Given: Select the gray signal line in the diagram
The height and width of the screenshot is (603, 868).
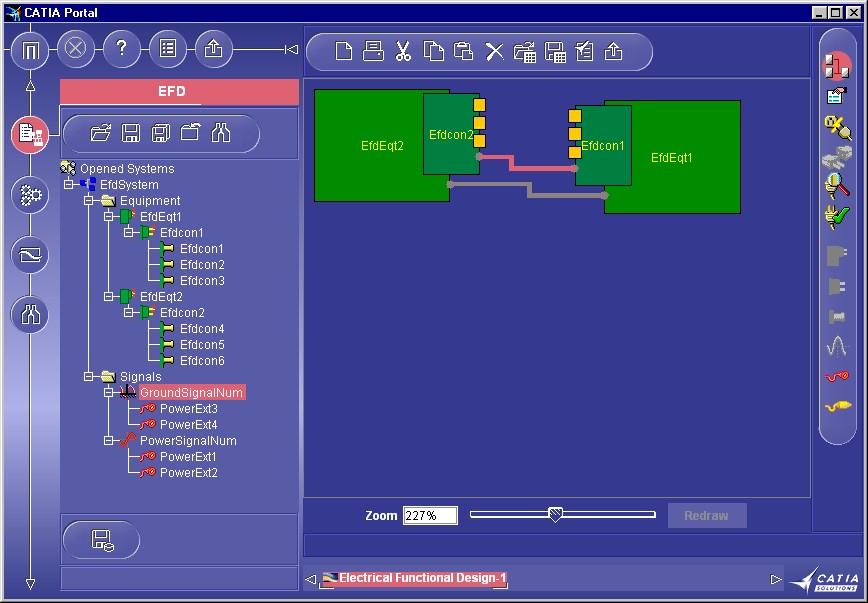Looking at the screenshot, I should [528, 189].
